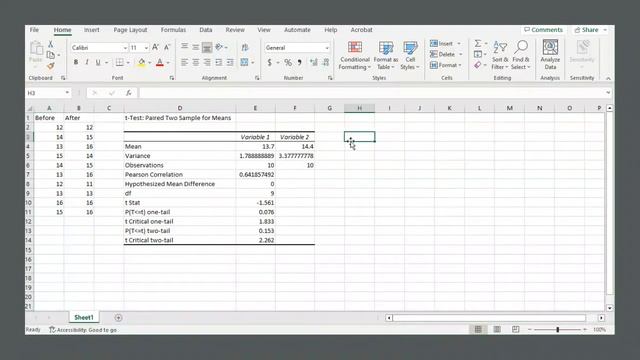Viewport: 640px width, 360px height.
Task: Open the Fill Color dropdown arrow
Action: click(x=150, y=63)
